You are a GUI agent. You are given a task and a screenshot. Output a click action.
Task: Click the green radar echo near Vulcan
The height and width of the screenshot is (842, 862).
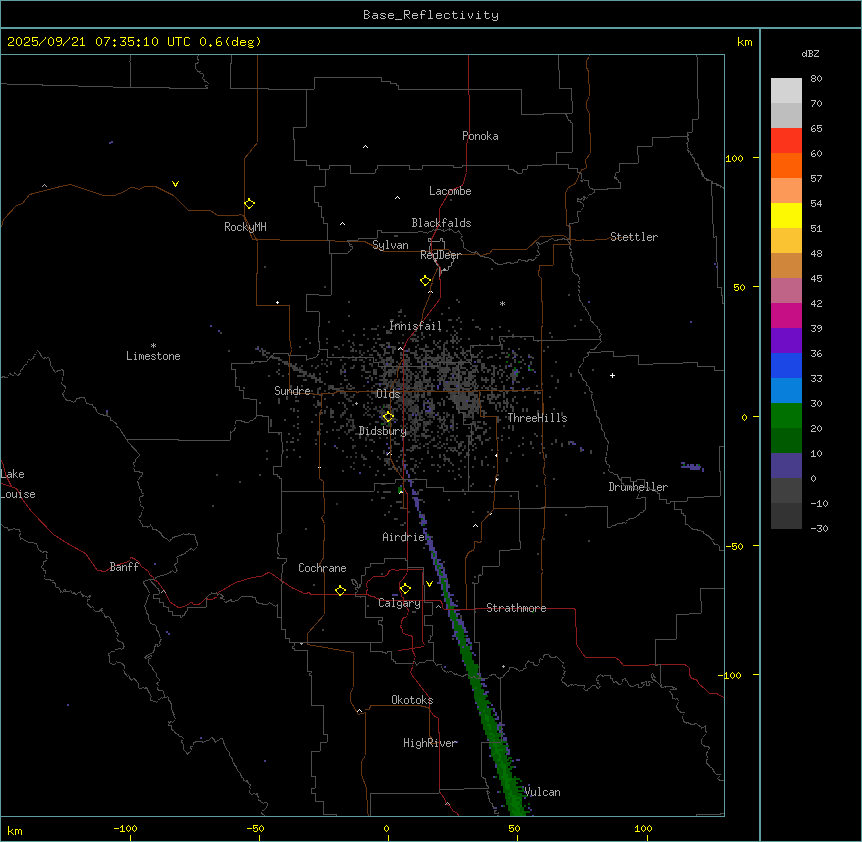click(512, 790)
